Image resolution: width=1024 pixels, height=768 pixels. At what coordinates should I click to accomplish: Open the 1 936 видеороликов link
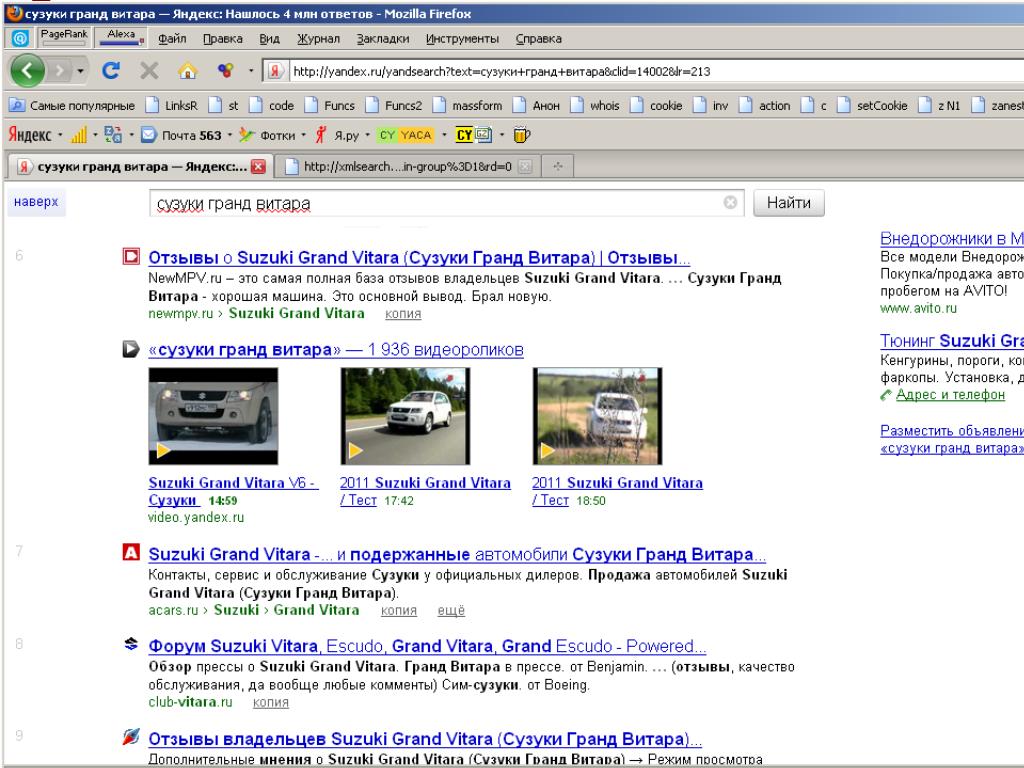pos(336,349)
